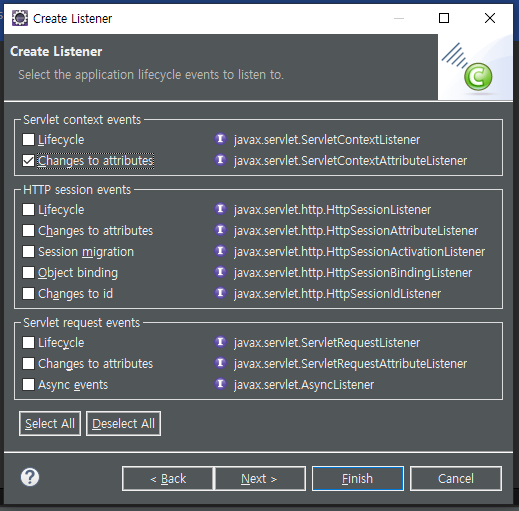519x511 pixels.
Task: Click javax.servlet.http.HttpSessionListener text
Action: (332, 210)
